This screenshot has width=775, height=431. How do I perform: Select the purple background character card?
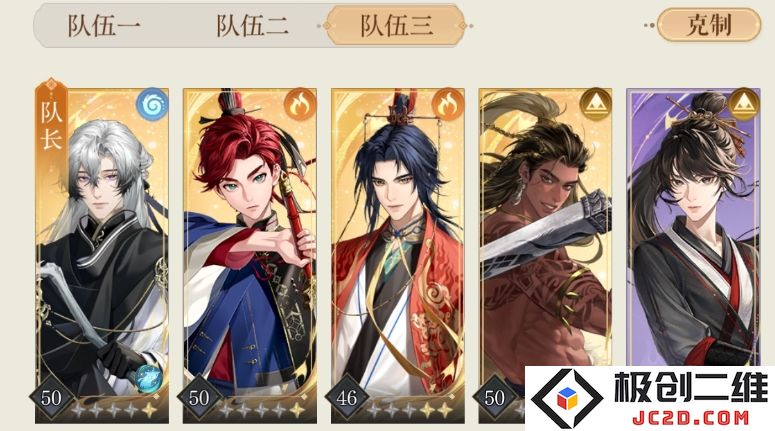[693, 227]
